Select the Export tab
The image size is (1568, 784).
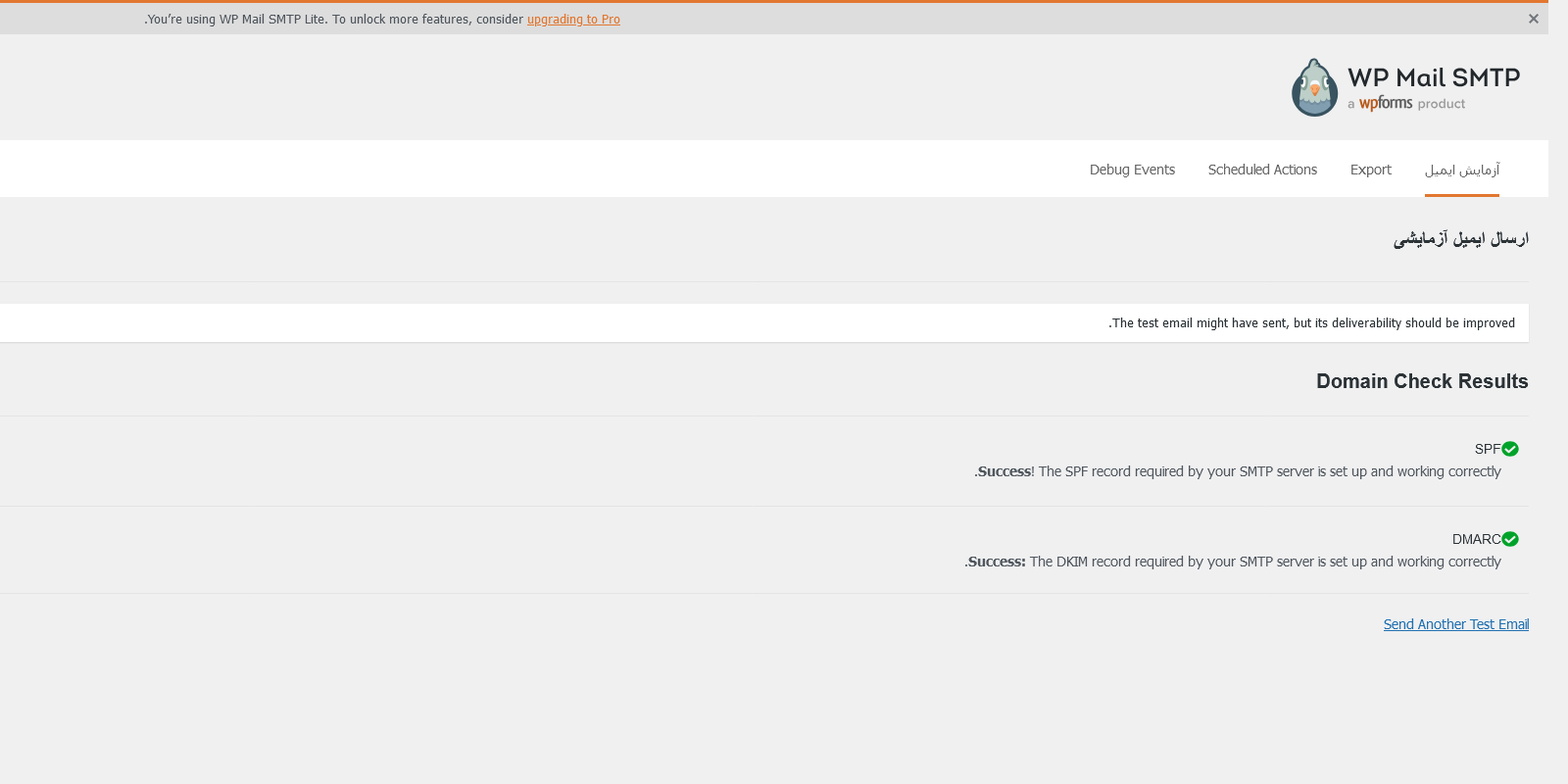(x=1370, y=170)
